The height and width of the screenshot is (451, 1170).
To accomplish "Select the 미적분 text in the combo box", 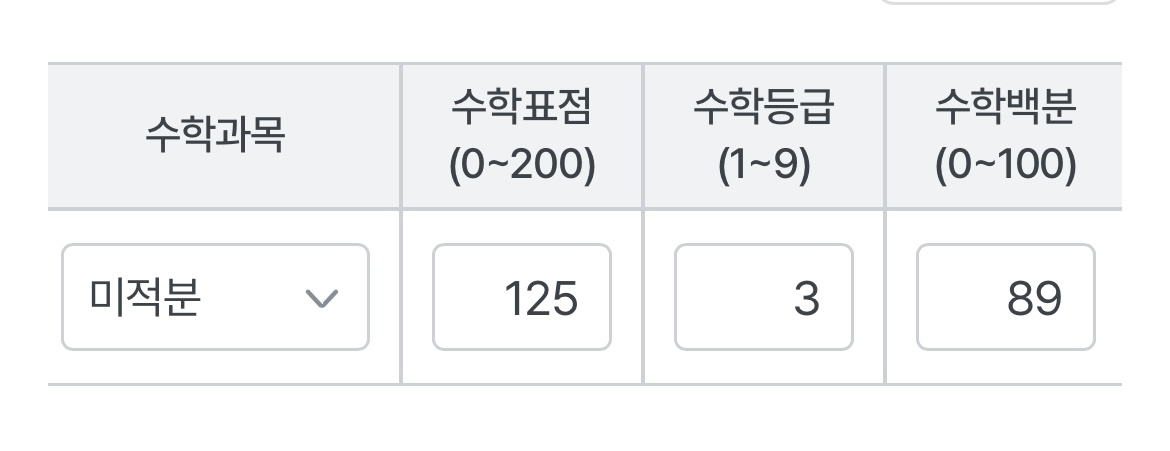I will 145,298.
